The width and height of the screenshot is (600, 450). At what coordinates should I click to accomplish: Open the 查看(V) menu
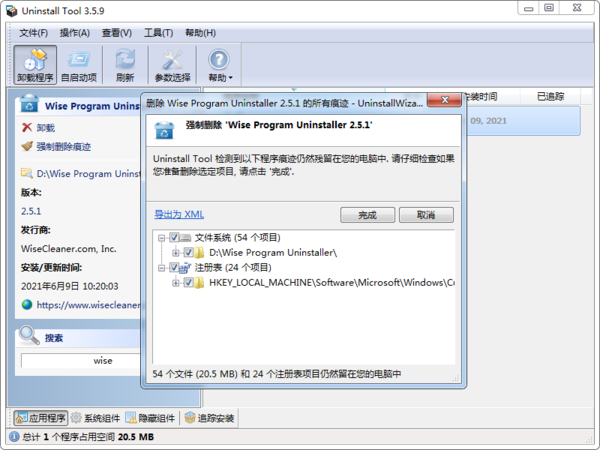tap(117, 33)
